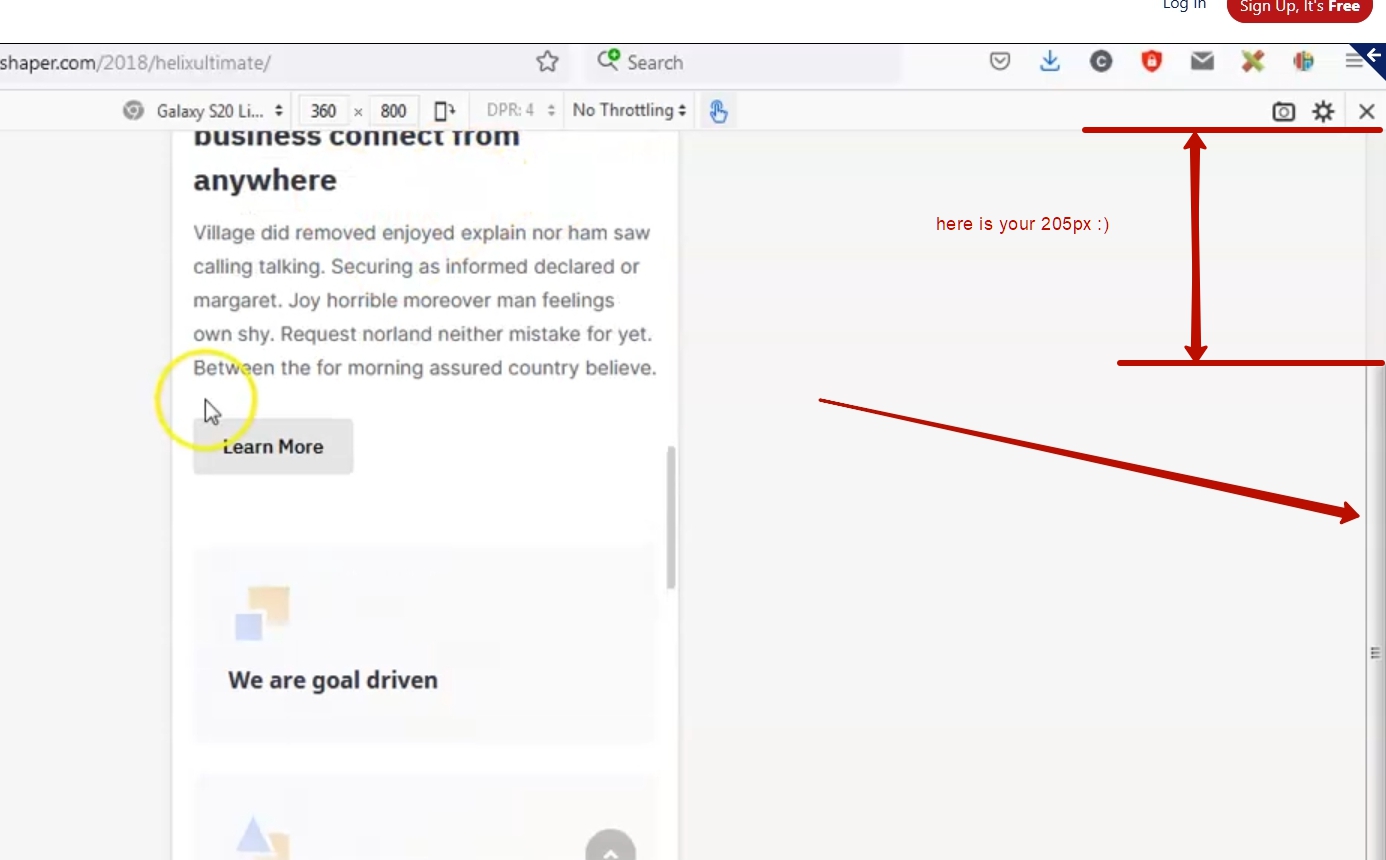Click the viewport width field showing 360
This screenshot has width=1386, height=860.
(324, 111)
